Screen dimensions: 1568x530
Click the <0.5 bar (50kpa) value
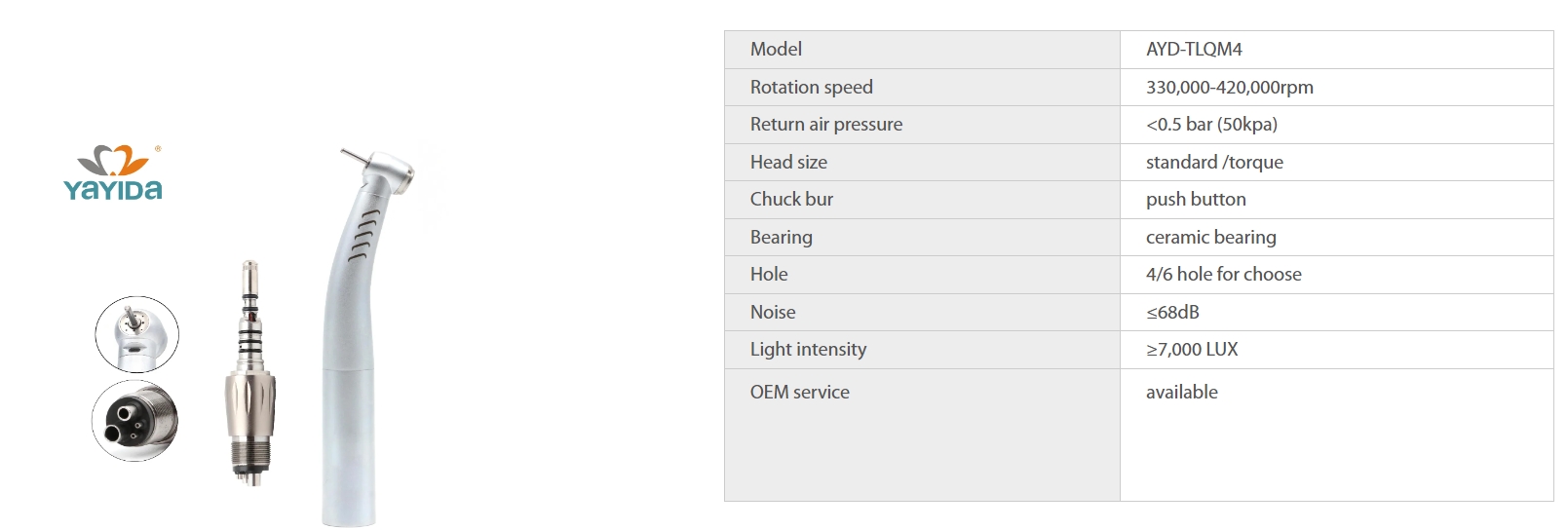tap(1211, 125)
